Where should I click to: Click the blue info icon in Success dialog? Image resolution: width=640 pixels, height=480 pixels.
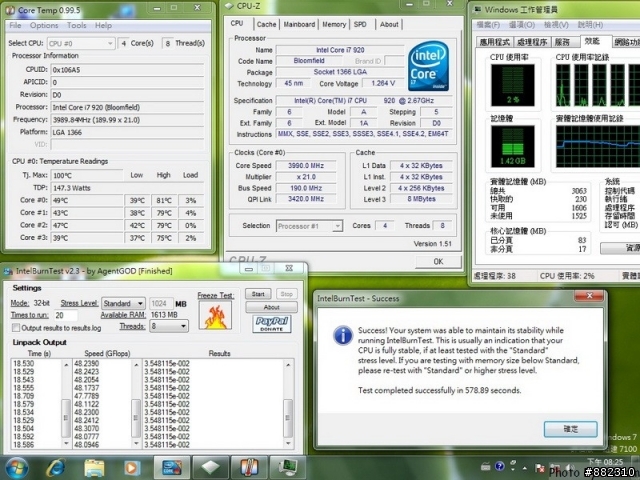pos(343,335)
